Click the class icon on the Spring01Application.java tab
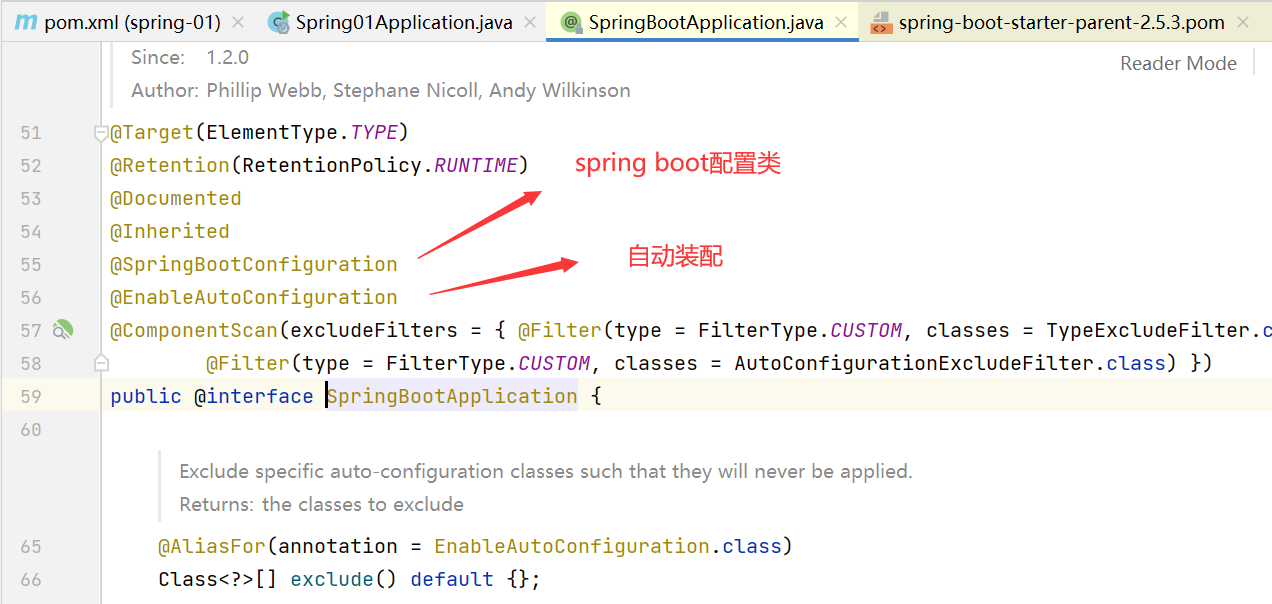1272x604 pixels. 279,22
